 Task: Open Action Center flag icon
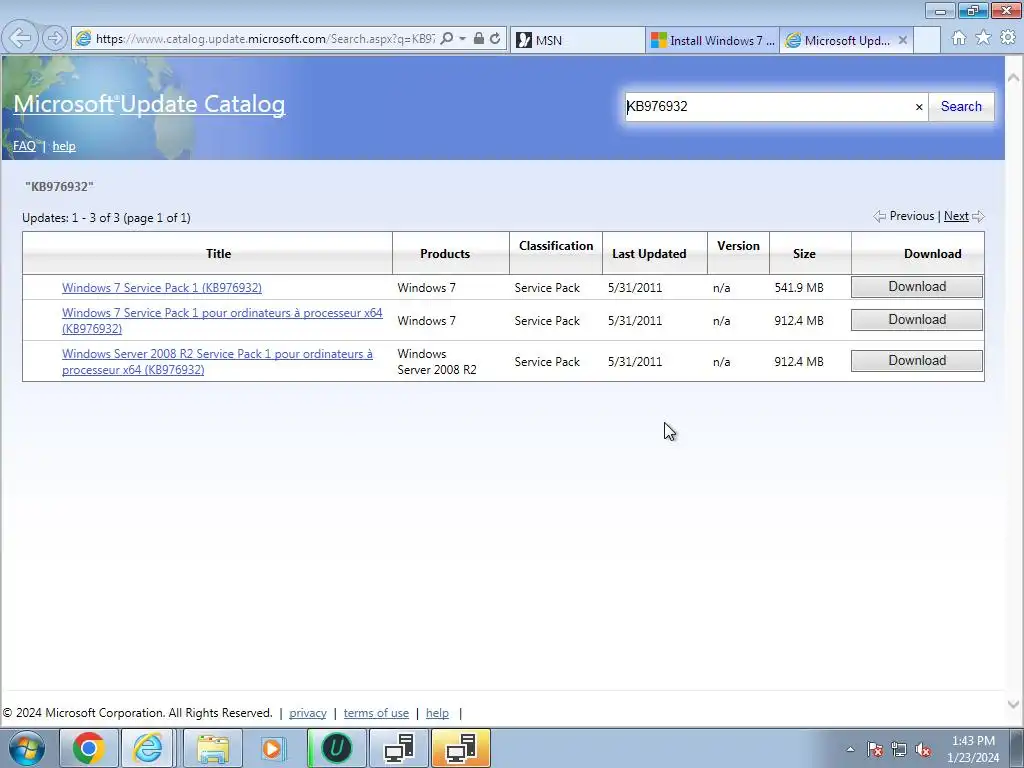click(x=875, y=750)
